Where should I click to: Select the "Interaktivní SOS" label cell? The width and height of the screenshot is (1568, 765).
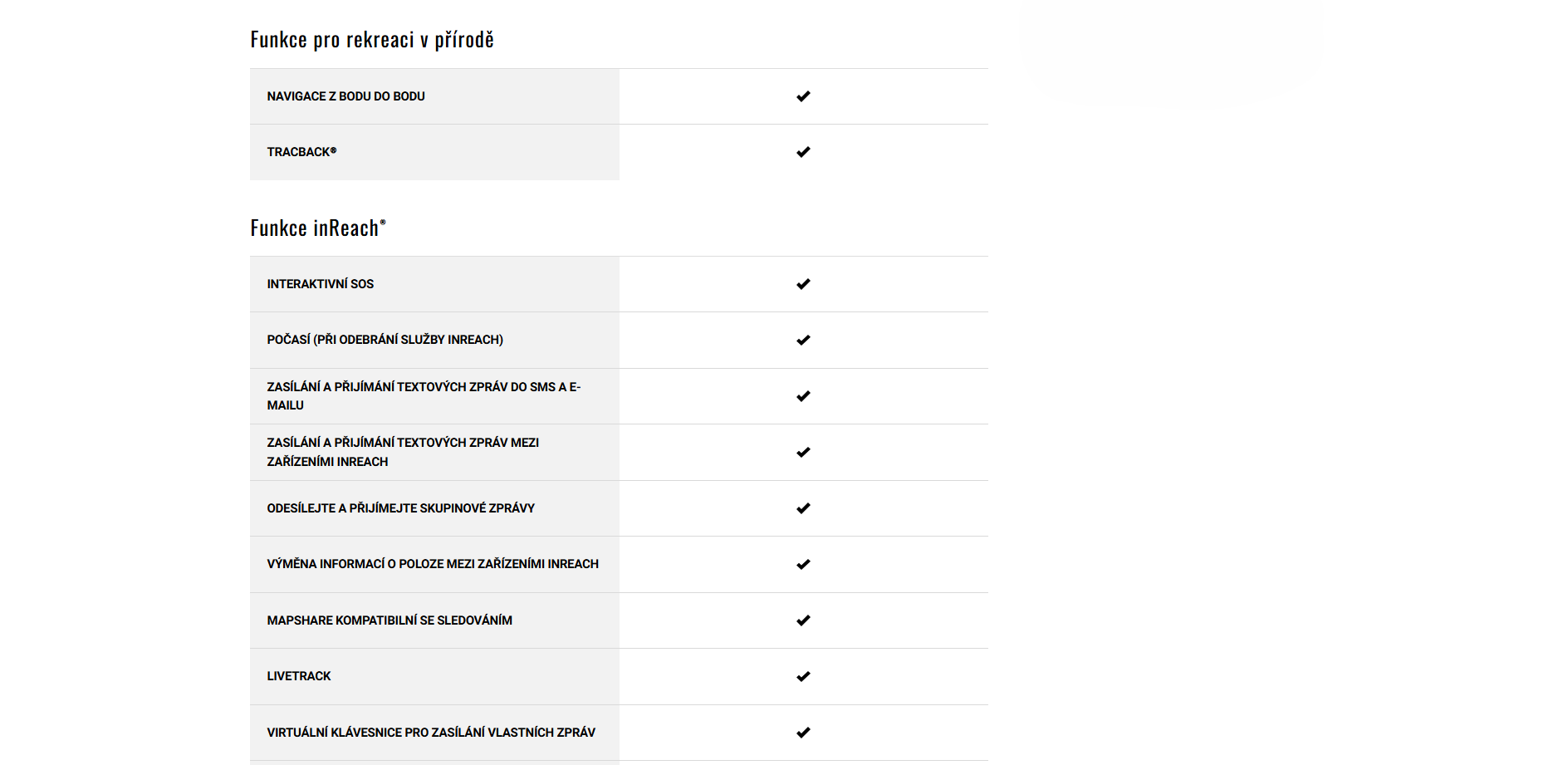click(x=320, y=284)
